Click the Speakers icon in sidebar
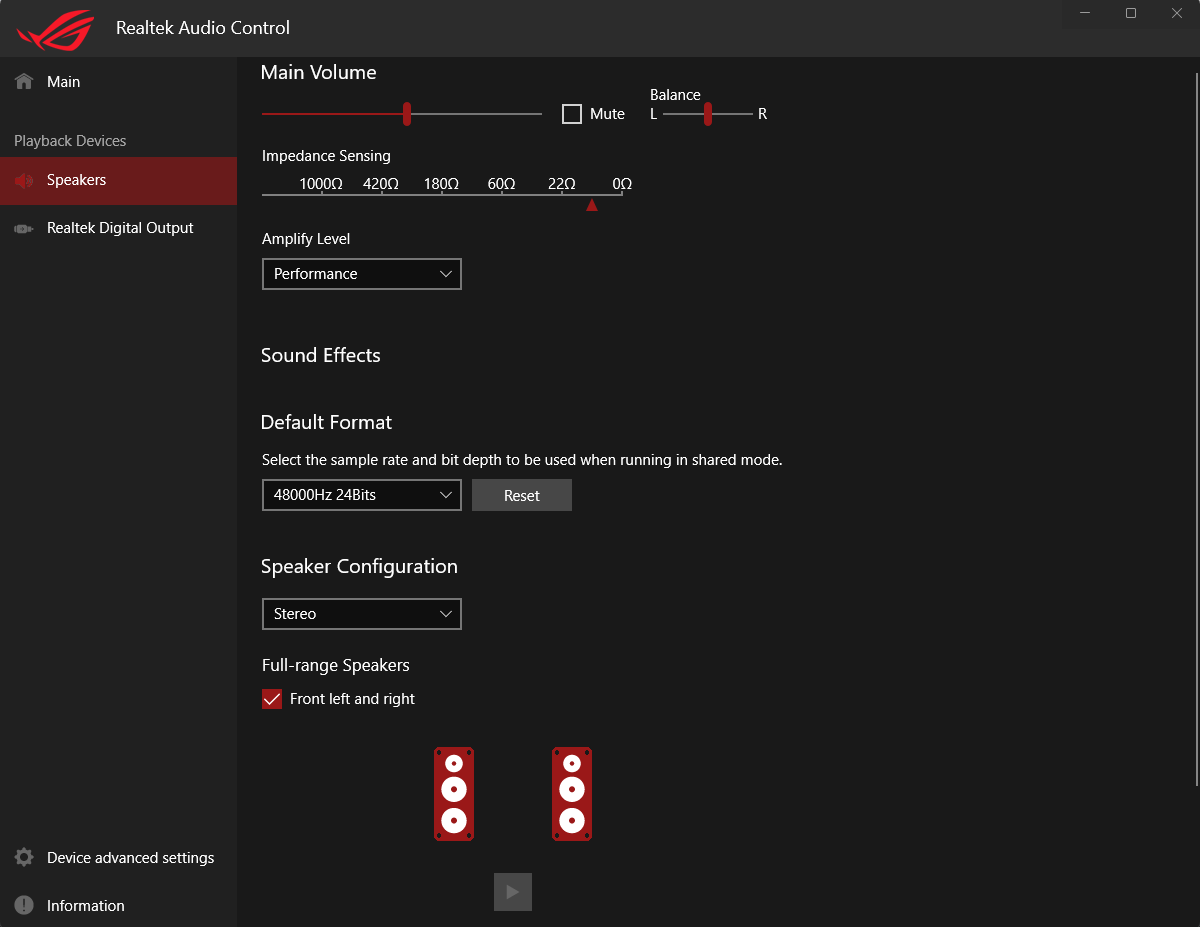The width and height of the screenshot is (1200, 927). (x=24, y=181)
